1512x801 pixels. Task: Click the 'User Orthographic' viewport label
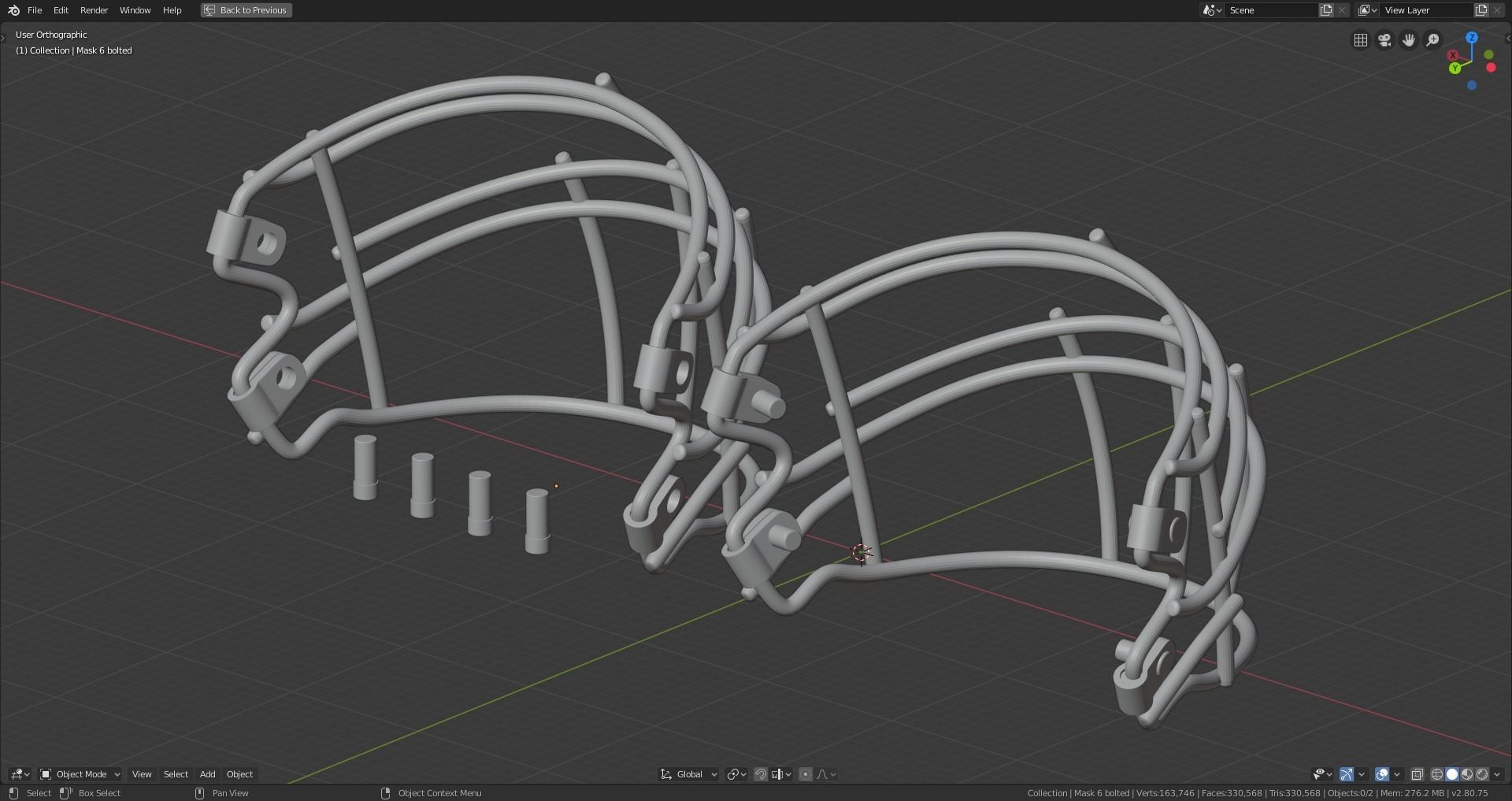pyautogui.click(x=51, y=35)
